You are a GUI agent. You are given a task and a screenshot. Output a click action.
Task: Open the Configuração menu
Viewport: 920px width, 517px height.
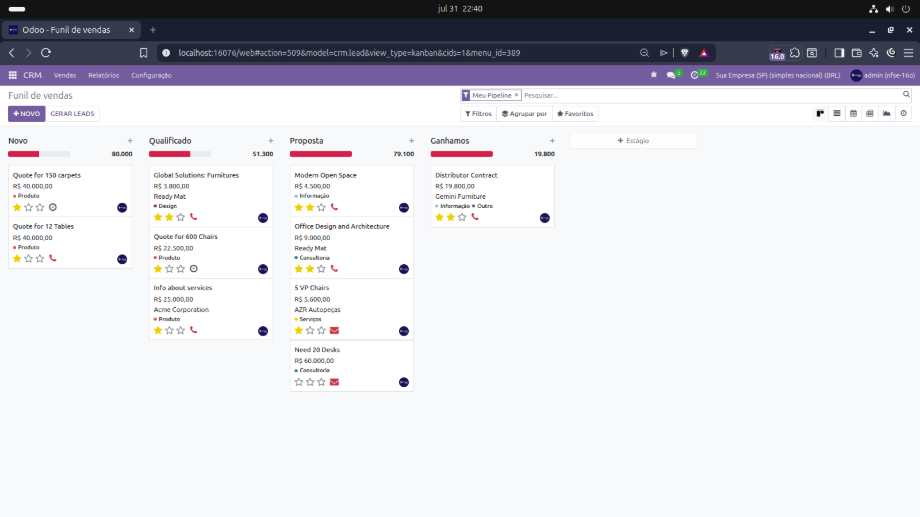(x=151, y=75)
